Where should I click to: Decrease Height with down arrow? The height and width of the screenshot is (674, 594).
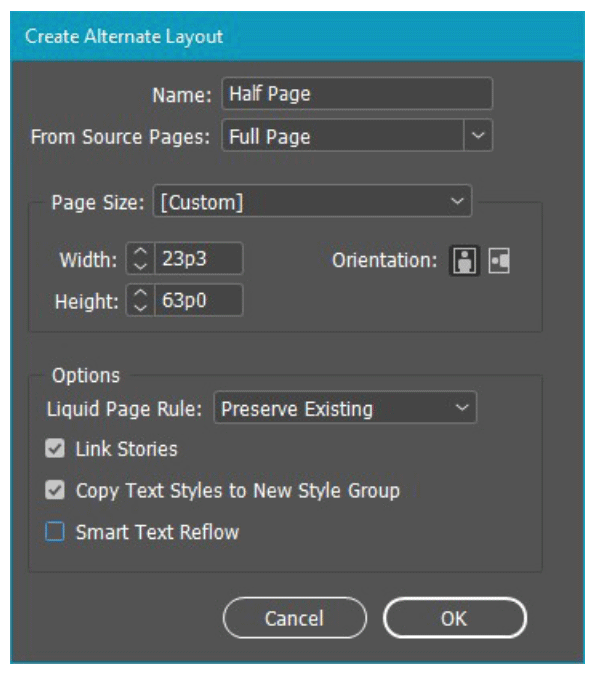[x=140, y=307]
